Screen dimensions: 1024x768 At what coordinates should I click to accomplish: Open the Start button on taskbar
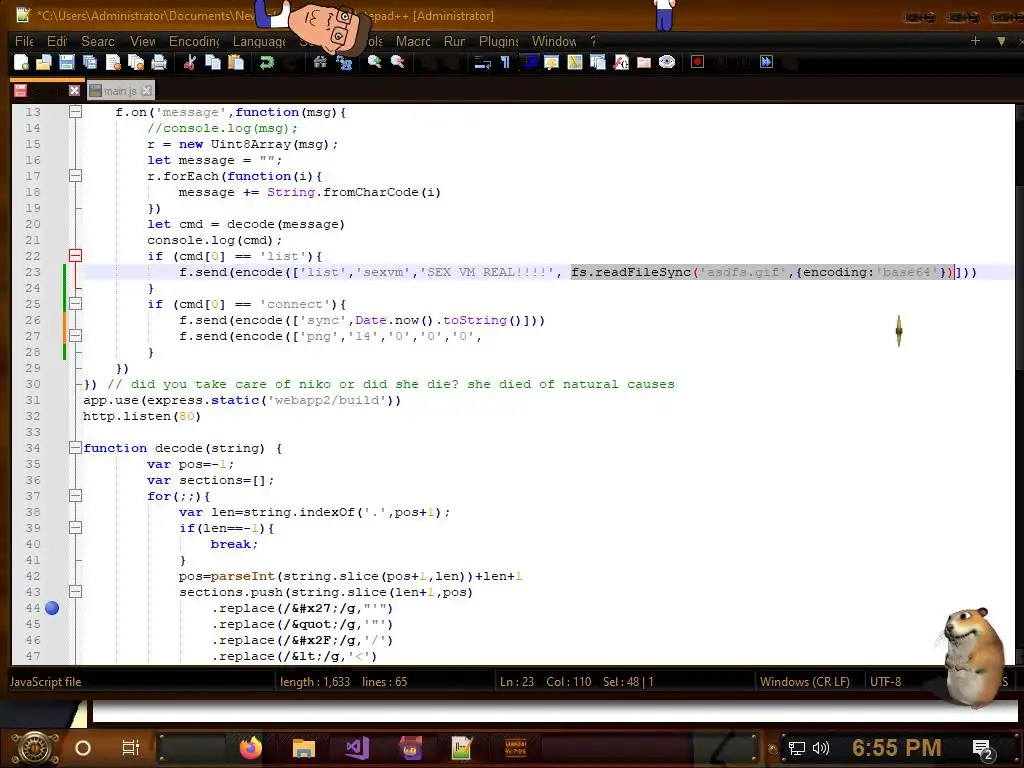coord(35,748)
